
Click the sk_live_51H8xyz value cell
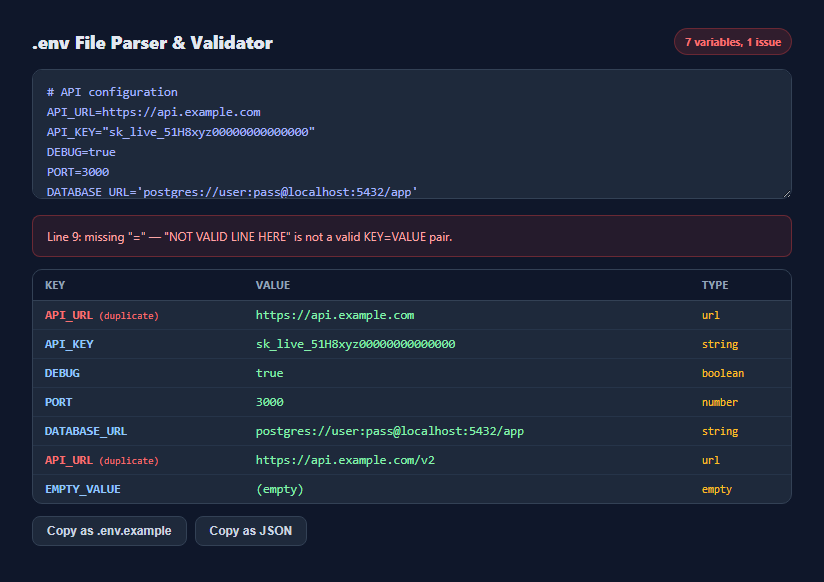(355, 344)
